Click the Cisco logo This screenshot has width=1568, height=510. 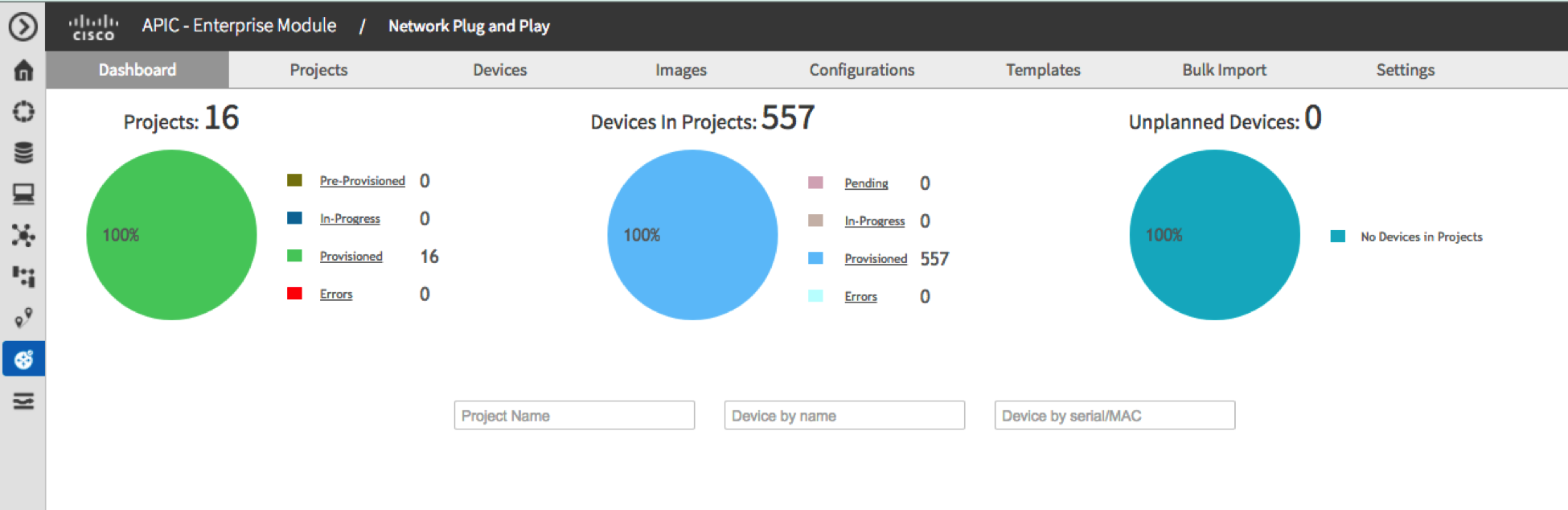tap(93, 27)
